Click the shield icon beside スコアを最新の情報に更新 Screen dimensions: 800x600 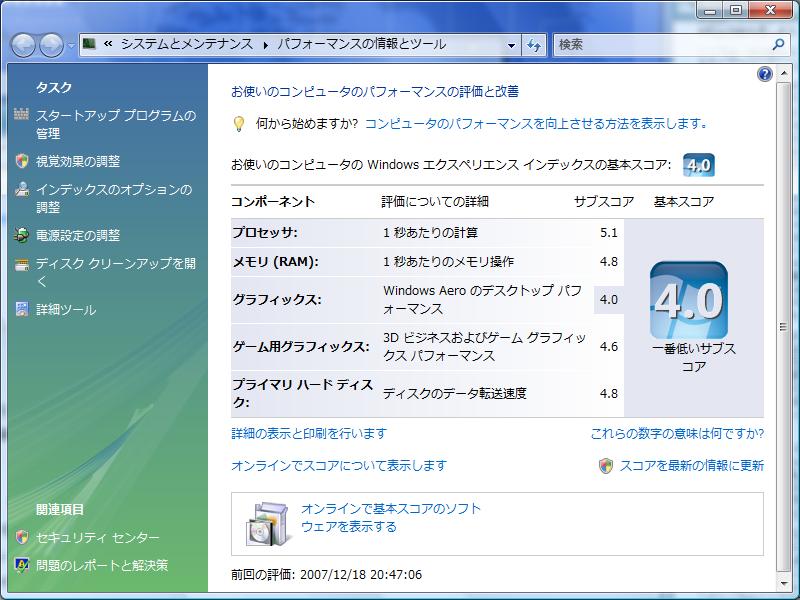tap(606, 465)
